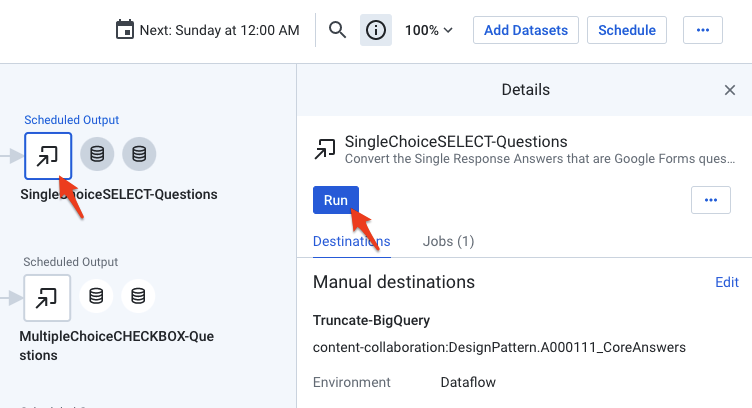Image resolution: width=752 pixels, height=408 pixels.
Task: Click first database icon beside MultipleChoiceCHECKBOX output
Action: click(96, 296)
